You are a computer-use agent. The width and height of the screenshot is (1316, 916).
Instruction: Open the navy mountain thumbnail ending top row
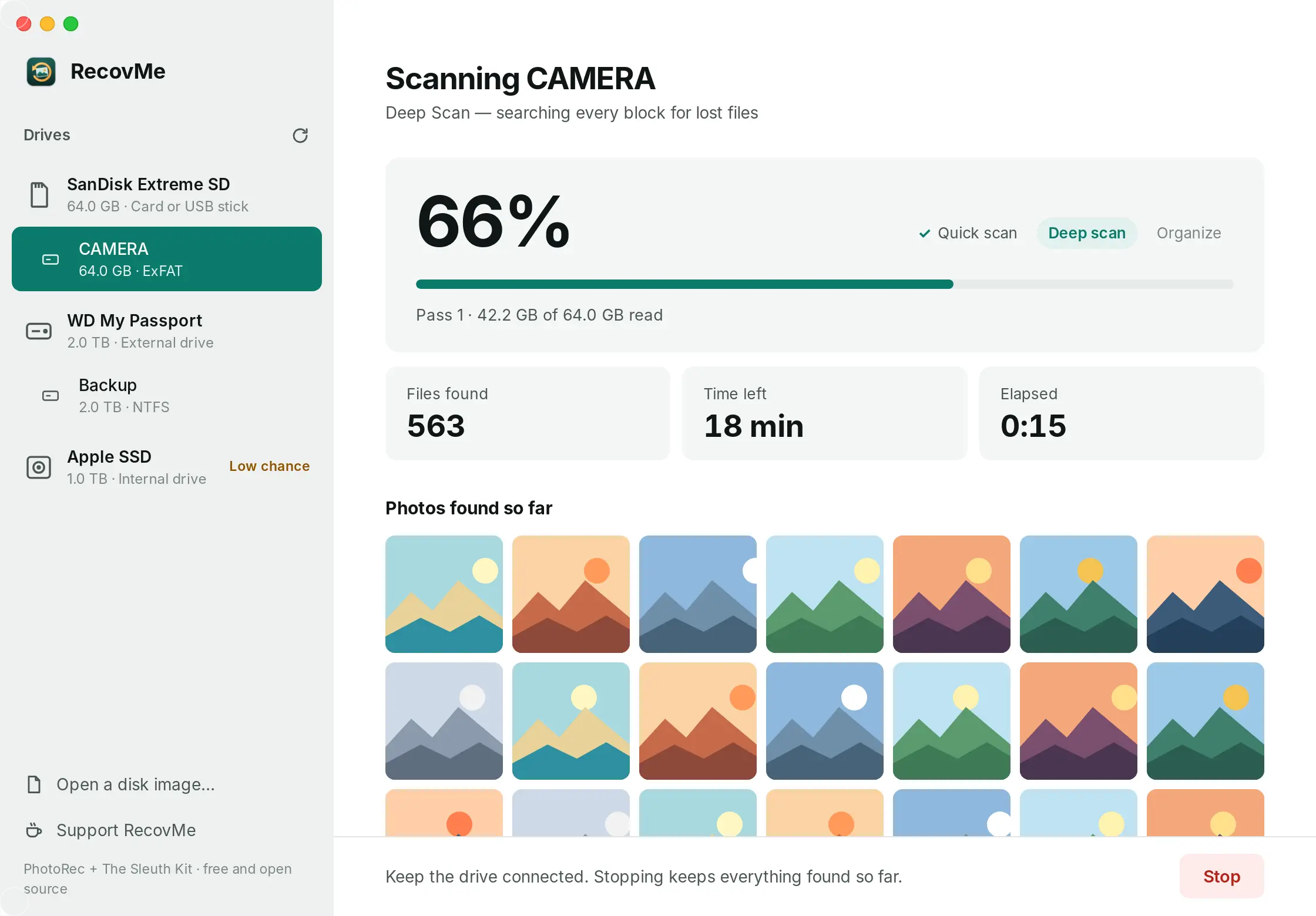coord(1206,594)
